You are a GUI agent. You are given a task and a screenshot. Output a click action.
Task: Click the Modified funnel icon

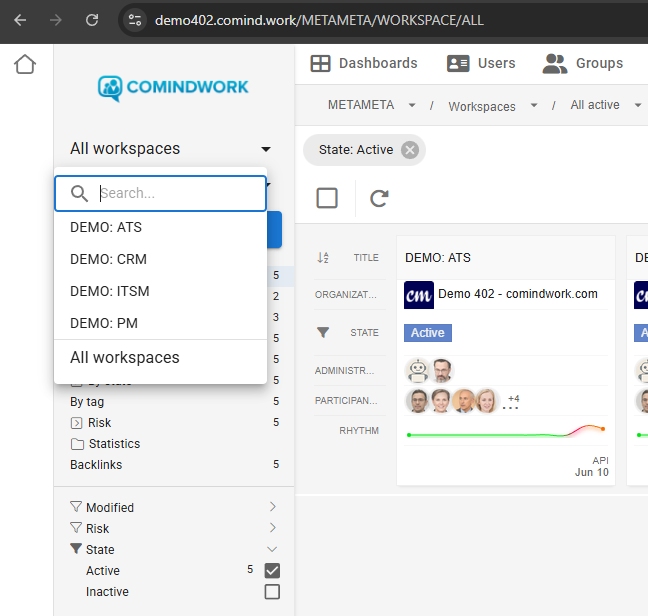[76, 507]
